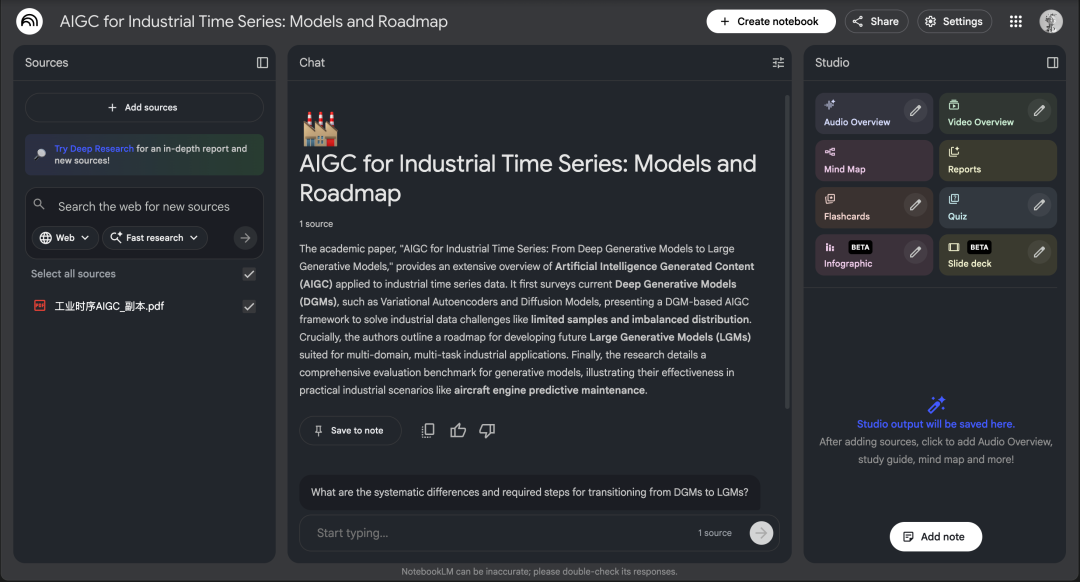Image resolution: width=1080 pixels, height=582 pixels.
Task: Open Google apps grid
Action: 1015,21
